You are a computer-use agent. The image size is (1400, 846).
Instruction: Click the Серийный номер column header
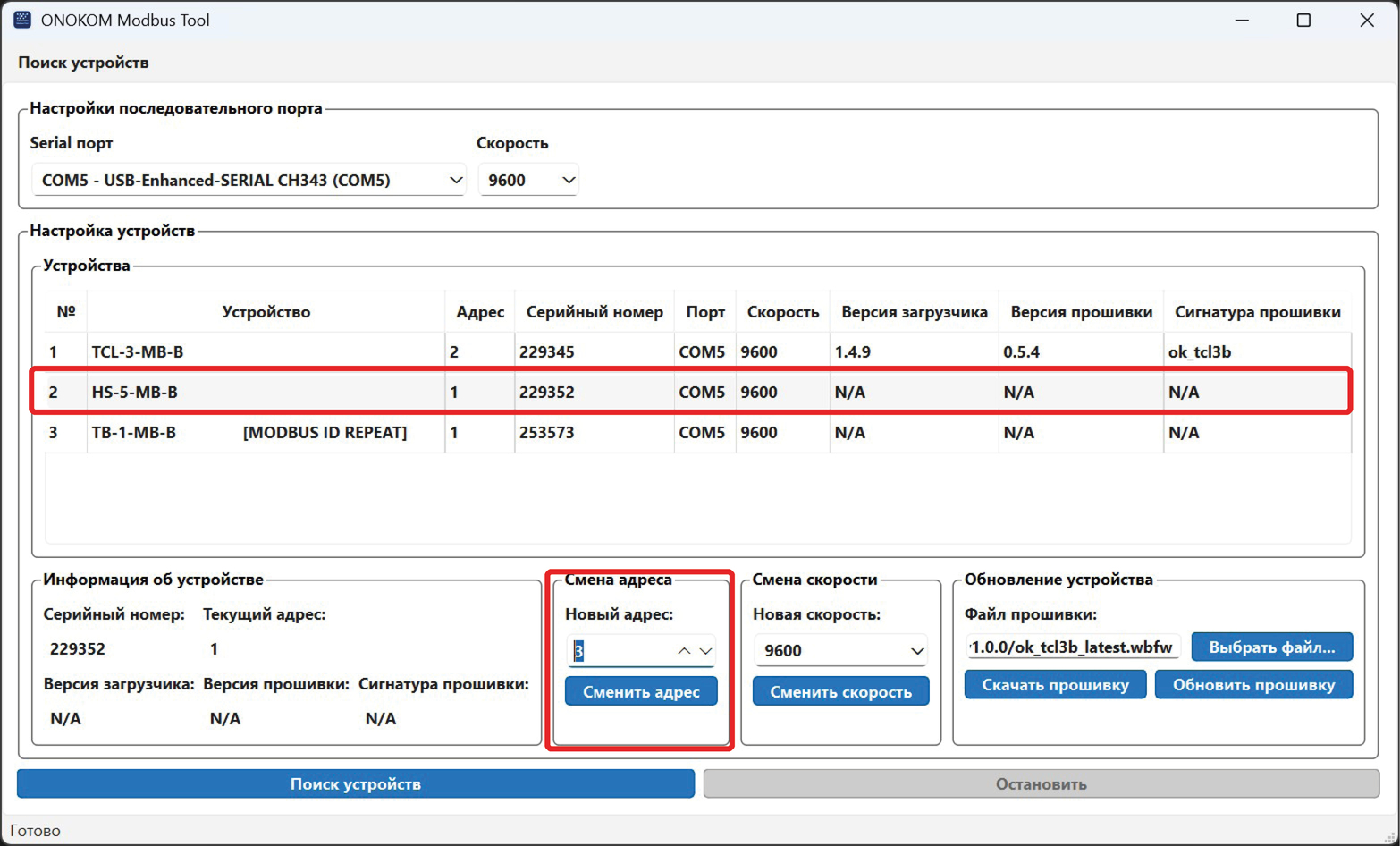point(595,312)
